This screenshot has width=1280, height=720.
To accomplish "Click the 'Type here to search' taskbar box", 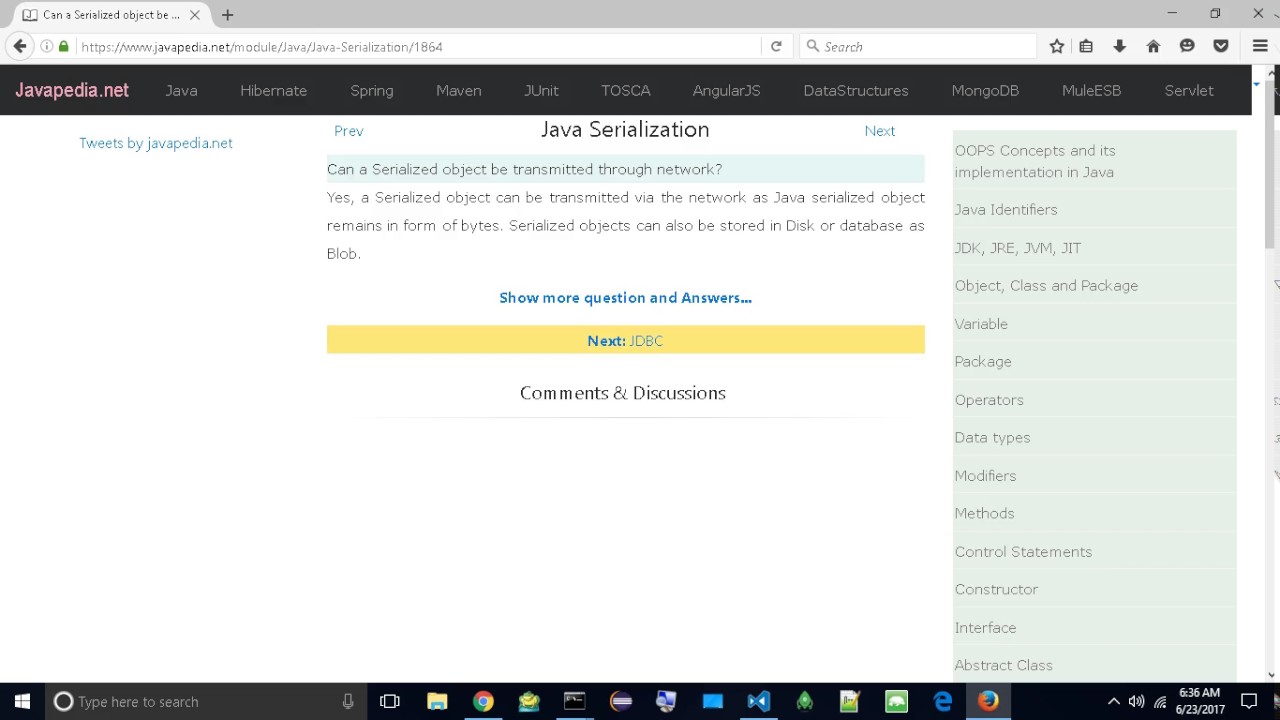I will click(205, 701).
